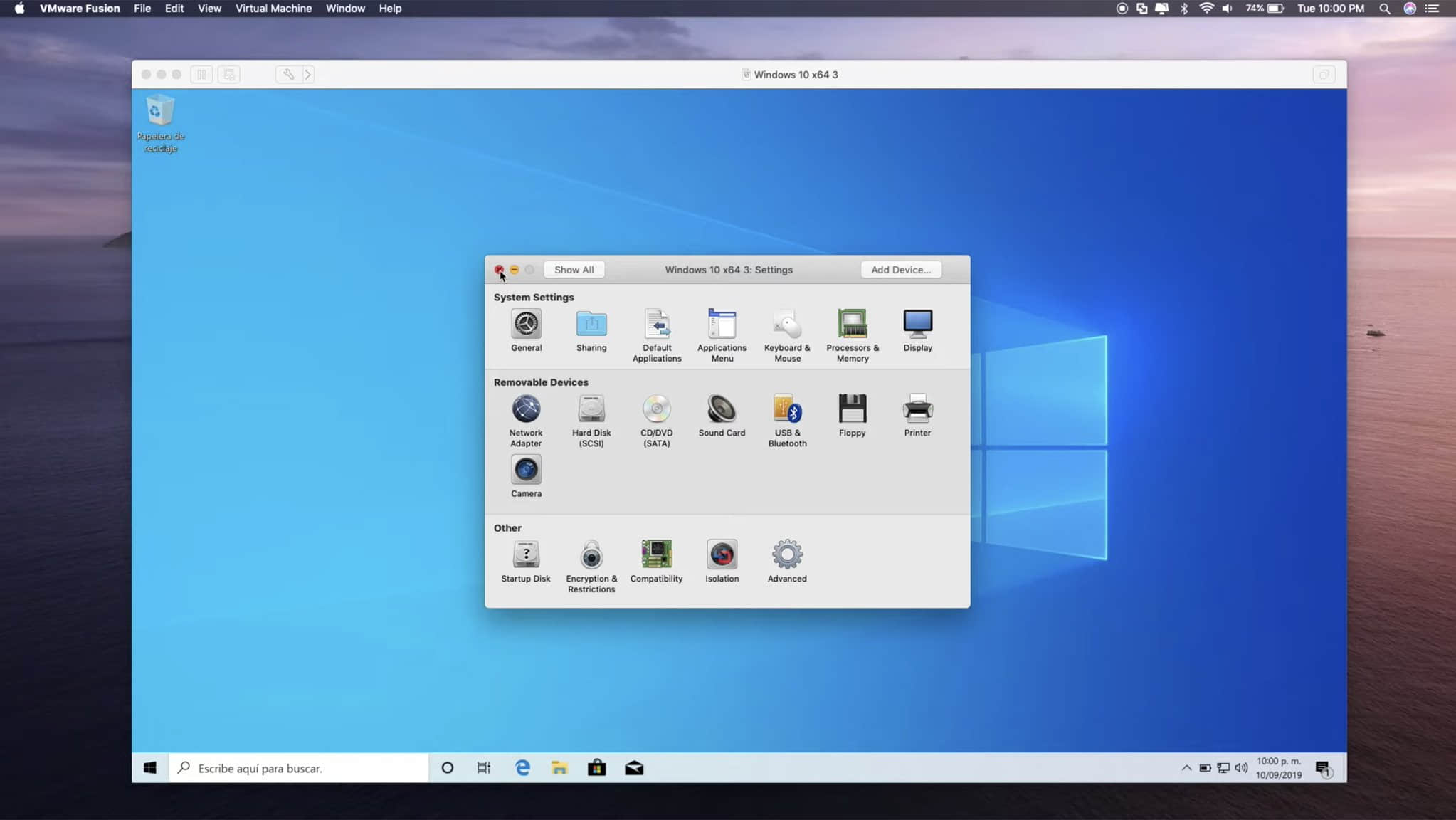
Task: Click the wrench settings toolbar icon
Action: [x=288, y=74]
